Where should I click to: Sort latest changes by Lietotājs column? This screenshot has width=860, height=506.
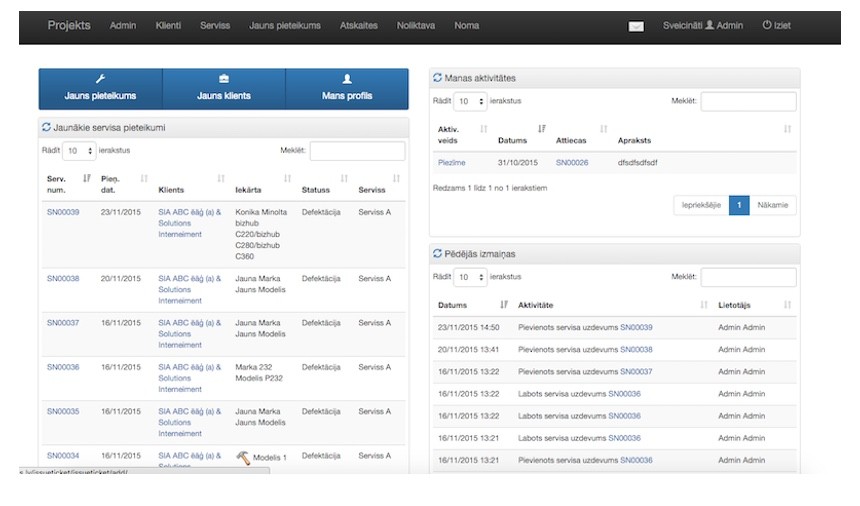[x=787, y=304]
